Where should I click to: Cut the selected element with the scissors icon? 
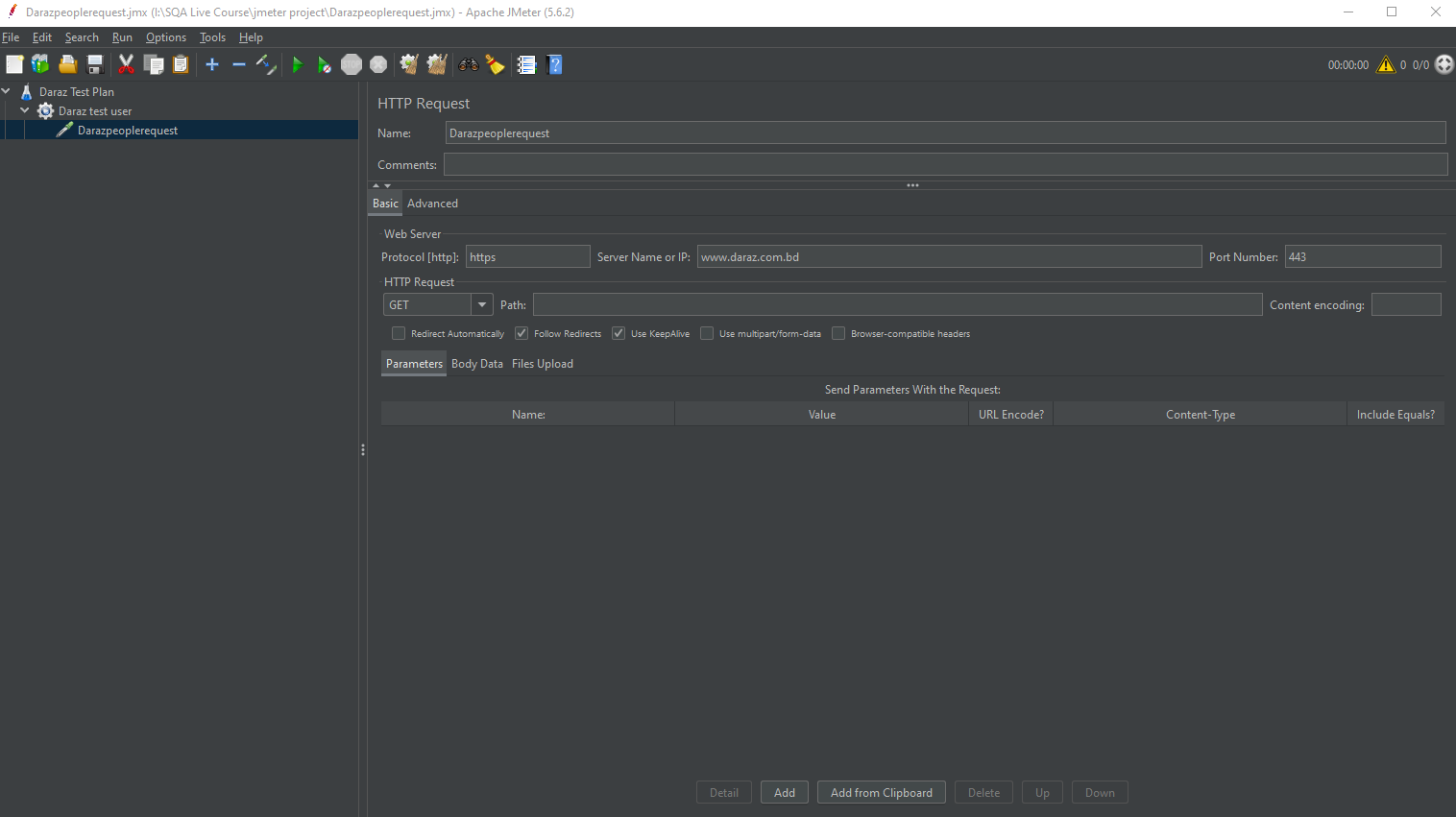click(x=126, y=64)
